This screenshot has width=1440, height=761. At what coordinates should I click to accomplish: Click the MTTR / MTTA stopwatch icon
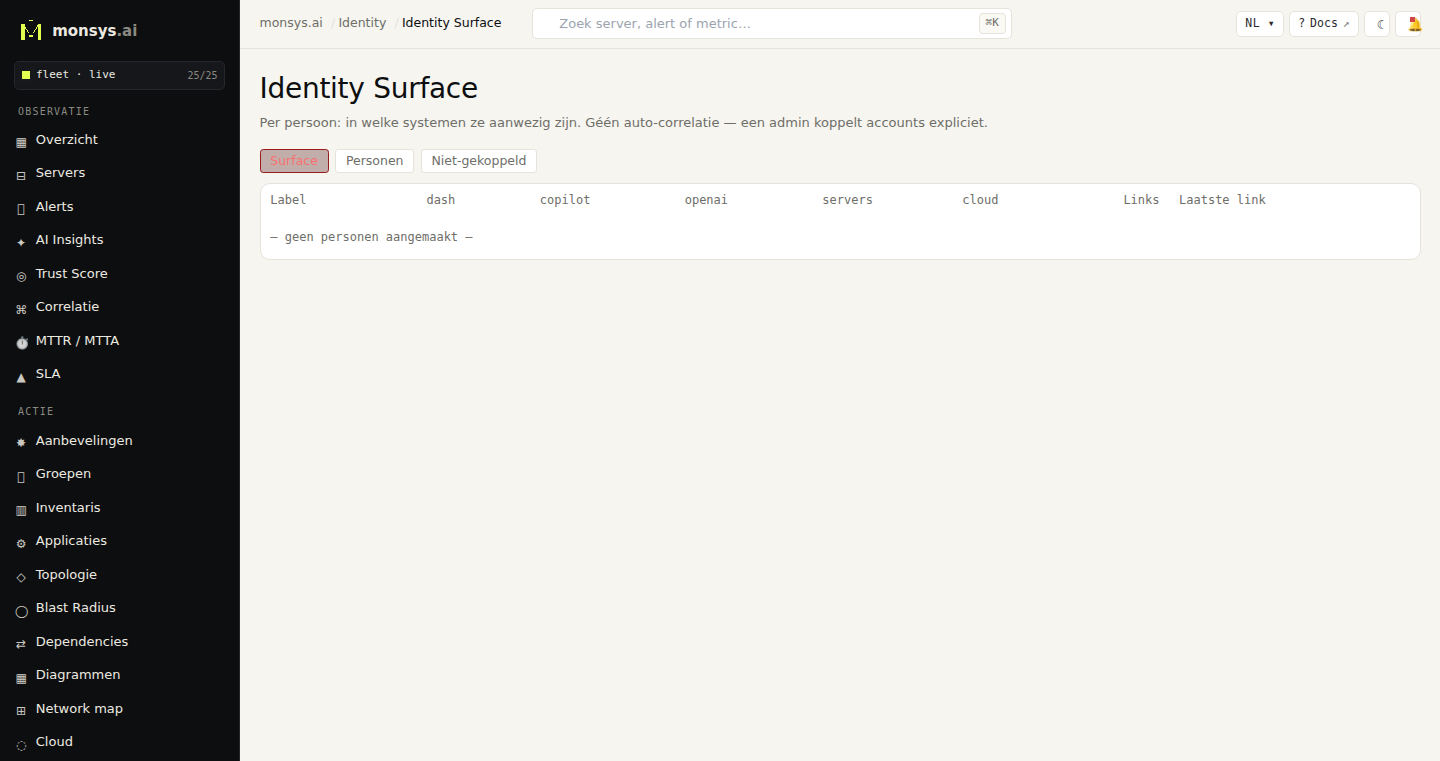[x=21, y=342]
